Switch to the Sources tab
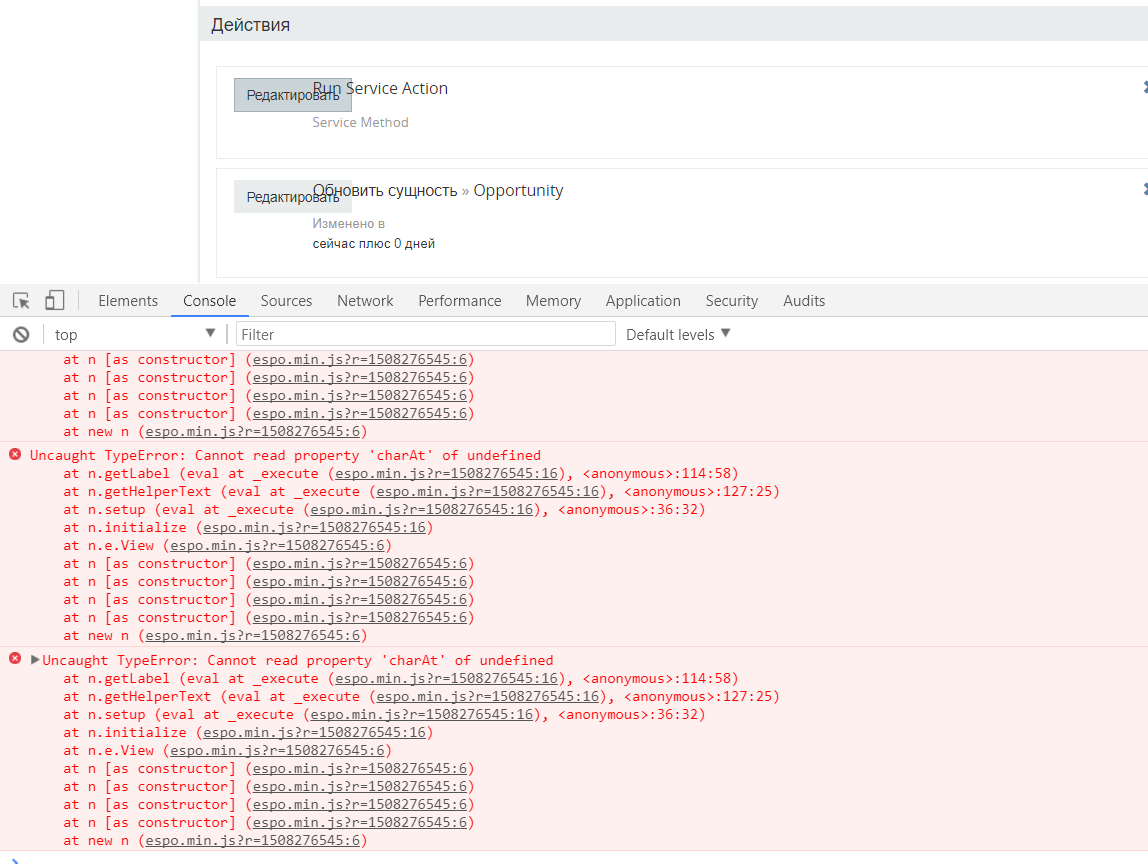This screenshot has width=1148, height=864. point(286,301)
